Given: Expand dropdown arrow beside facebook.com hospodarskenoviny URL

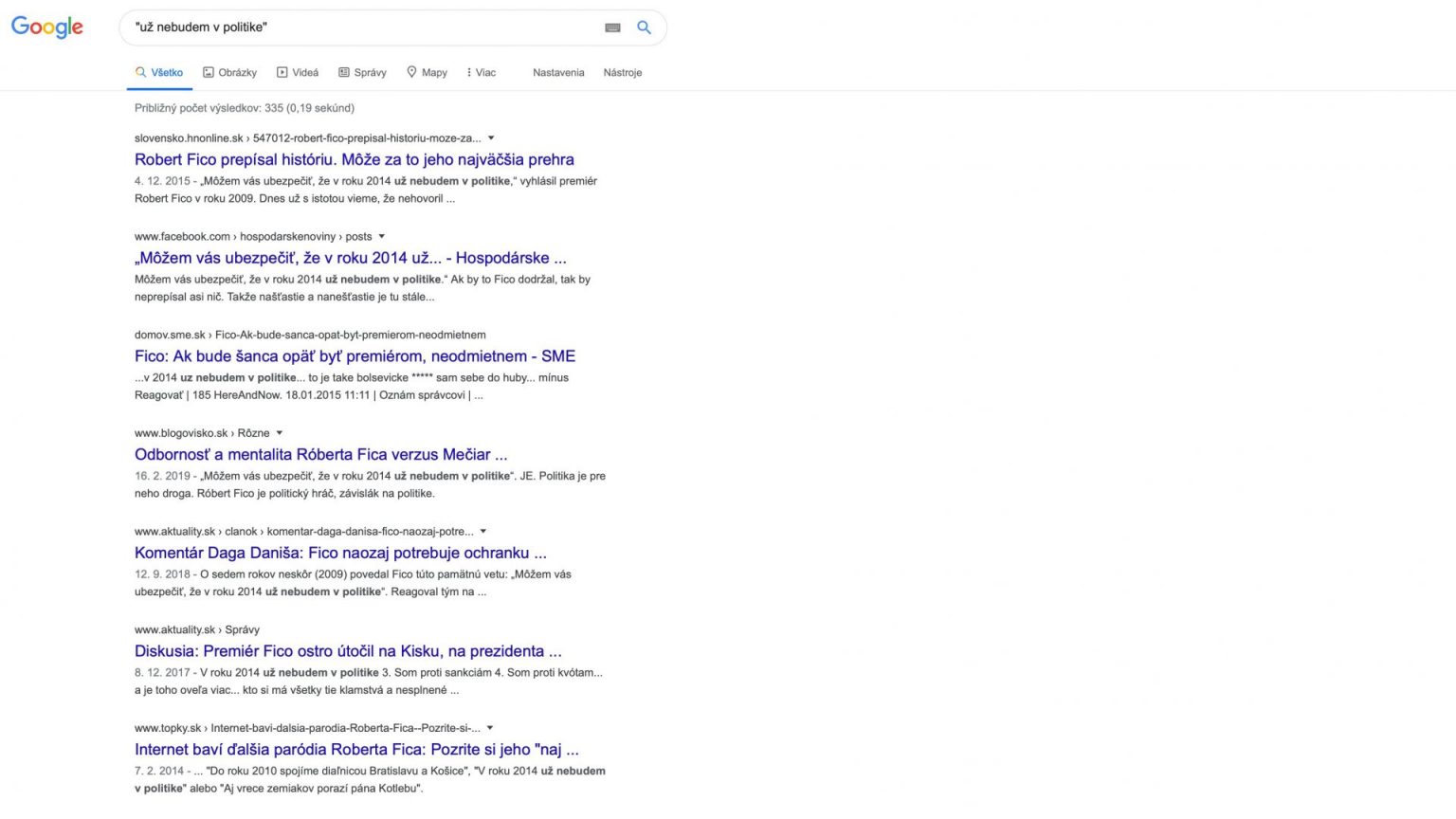Looking at the screenshot, I should [382, 236].
